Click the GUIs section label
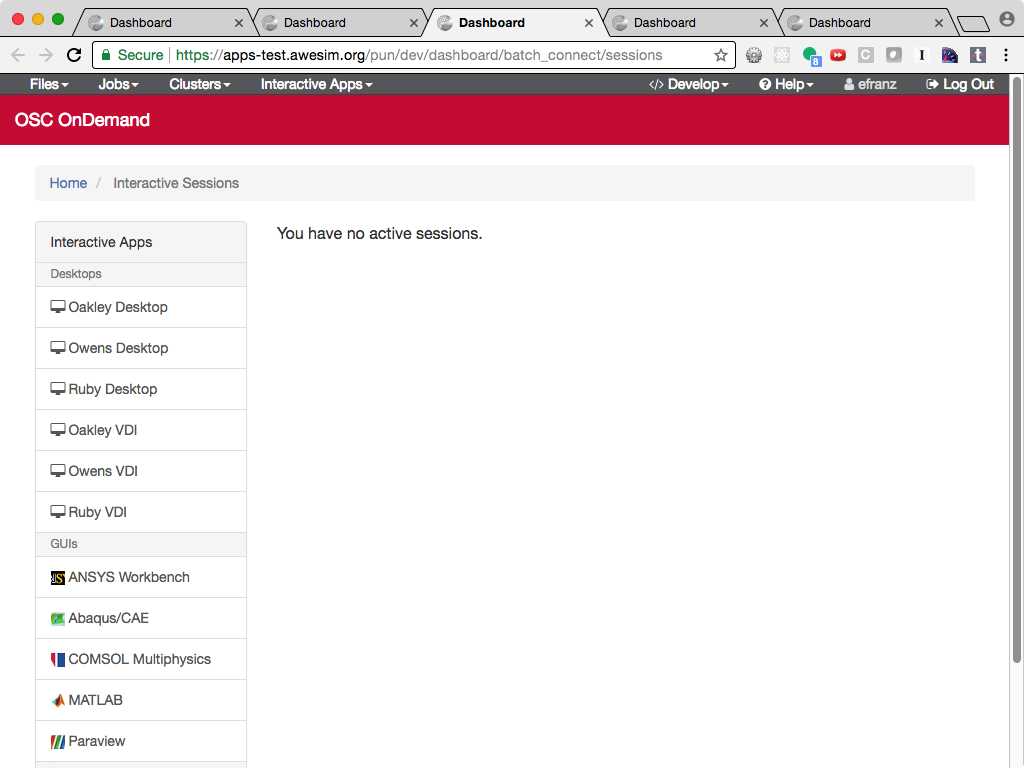 point(64,544)
